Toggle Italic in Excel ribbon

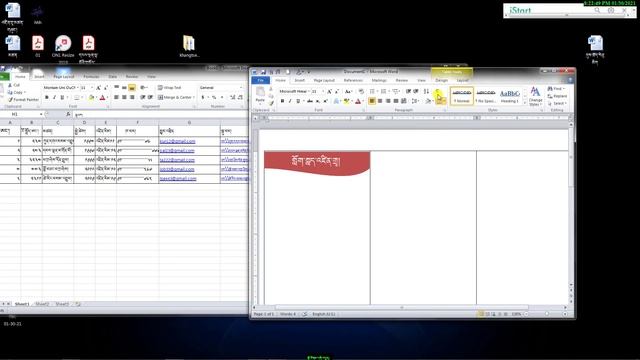click(x=54, y=97)
